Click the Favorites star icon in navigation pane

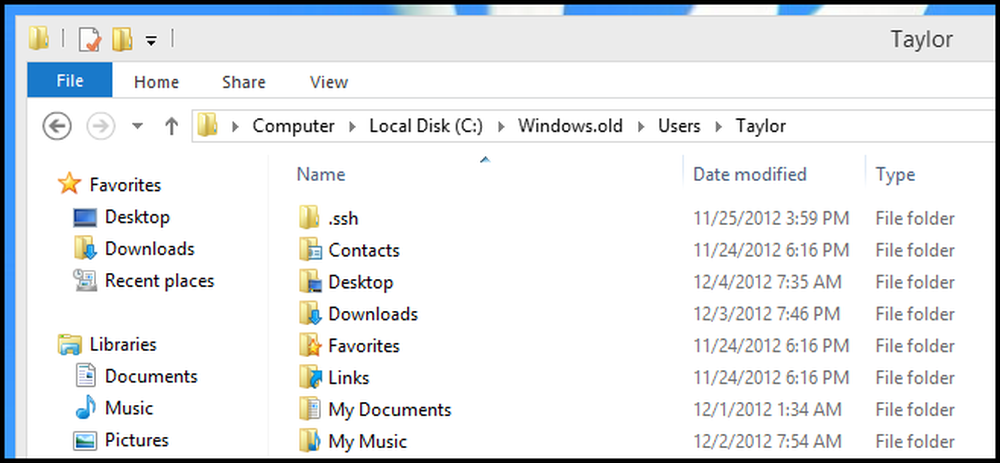click(x=69, y=184)
